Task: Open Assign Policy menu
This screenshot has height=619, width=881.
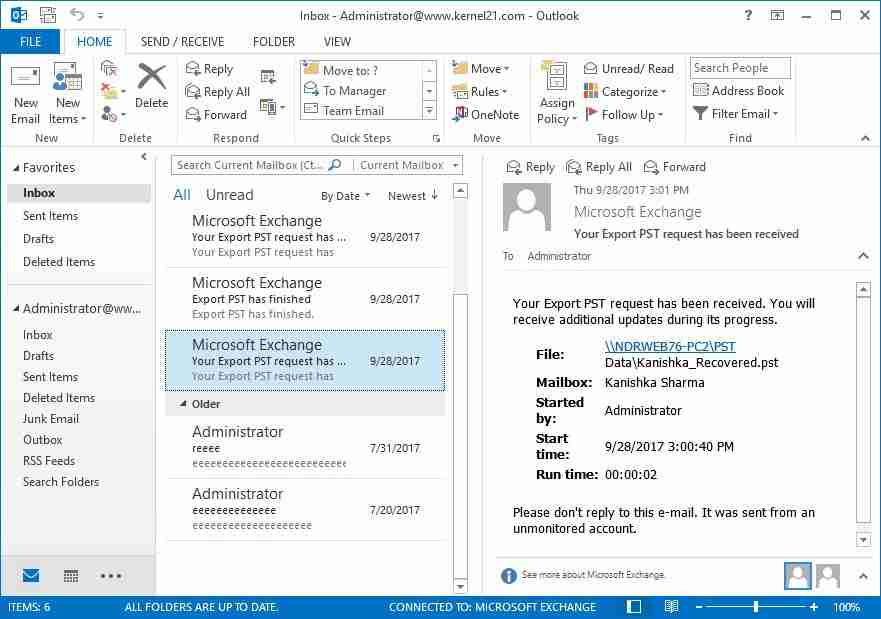Action: point(556,93)
